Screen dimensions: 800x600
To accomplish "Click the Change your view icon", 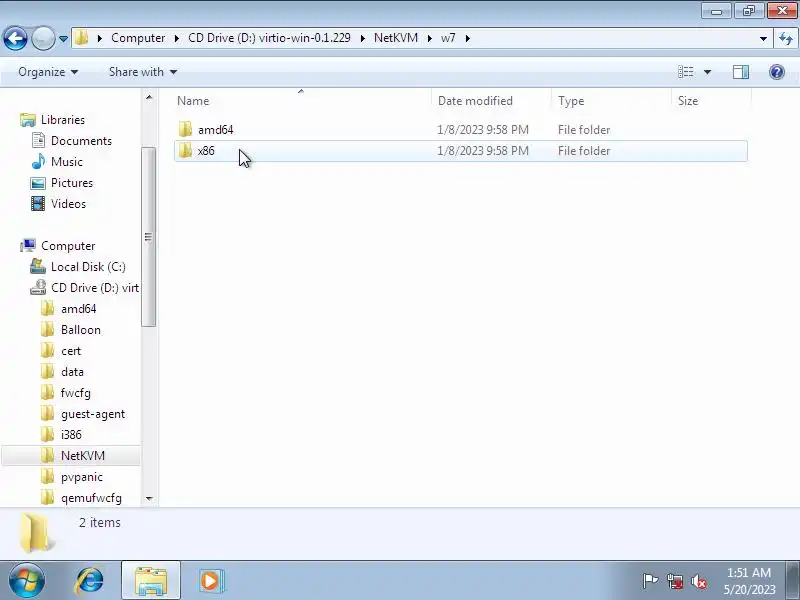I will point(685,72).
